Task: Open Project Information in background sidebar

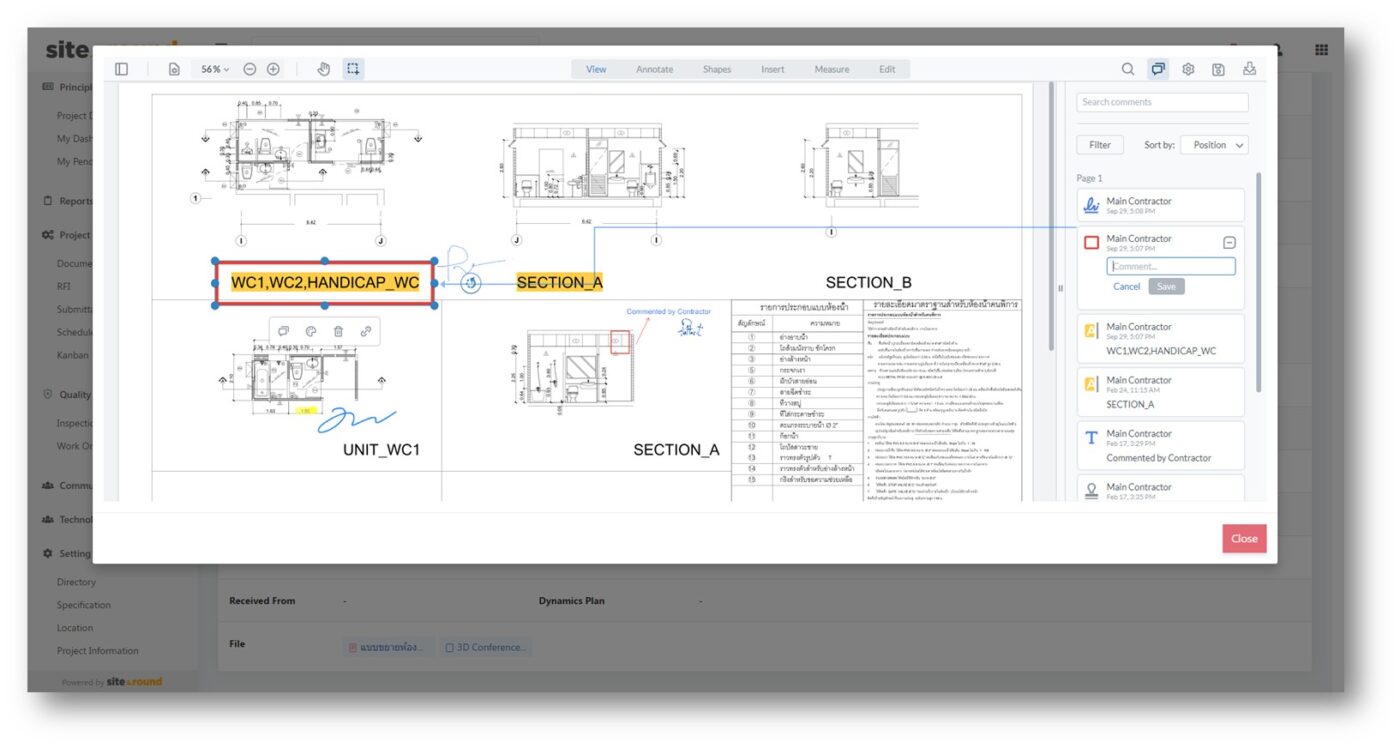Action: pyautogui.click(x=97, y=651)
